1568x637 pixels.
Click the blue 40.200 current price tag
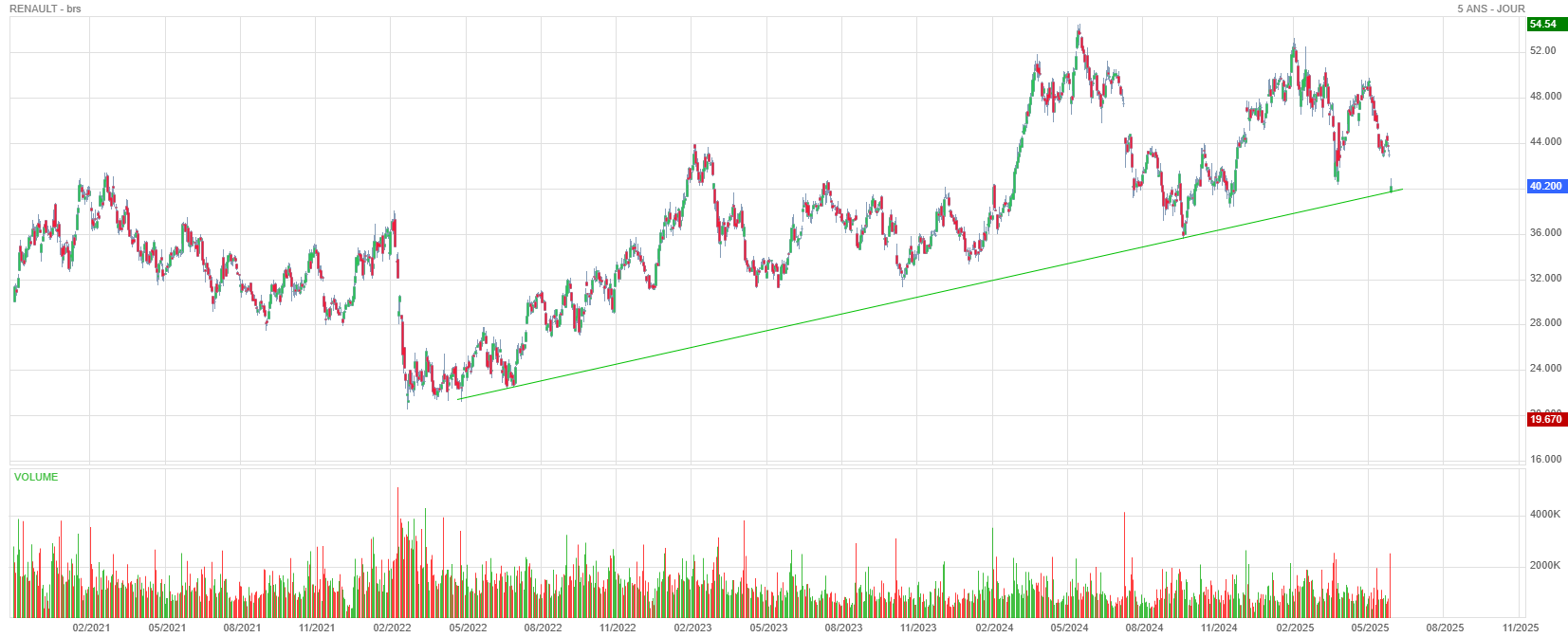tap(1546, 187)
